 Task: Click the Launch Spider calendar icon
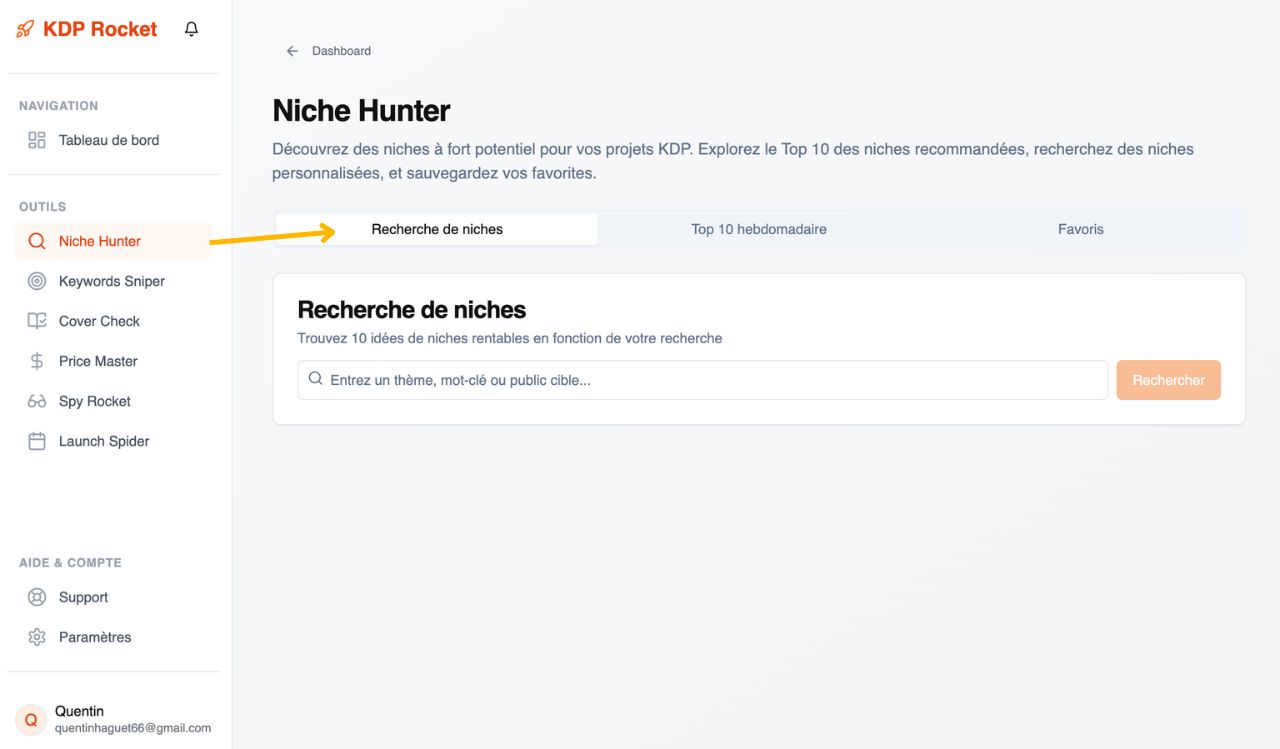[37, 441]
